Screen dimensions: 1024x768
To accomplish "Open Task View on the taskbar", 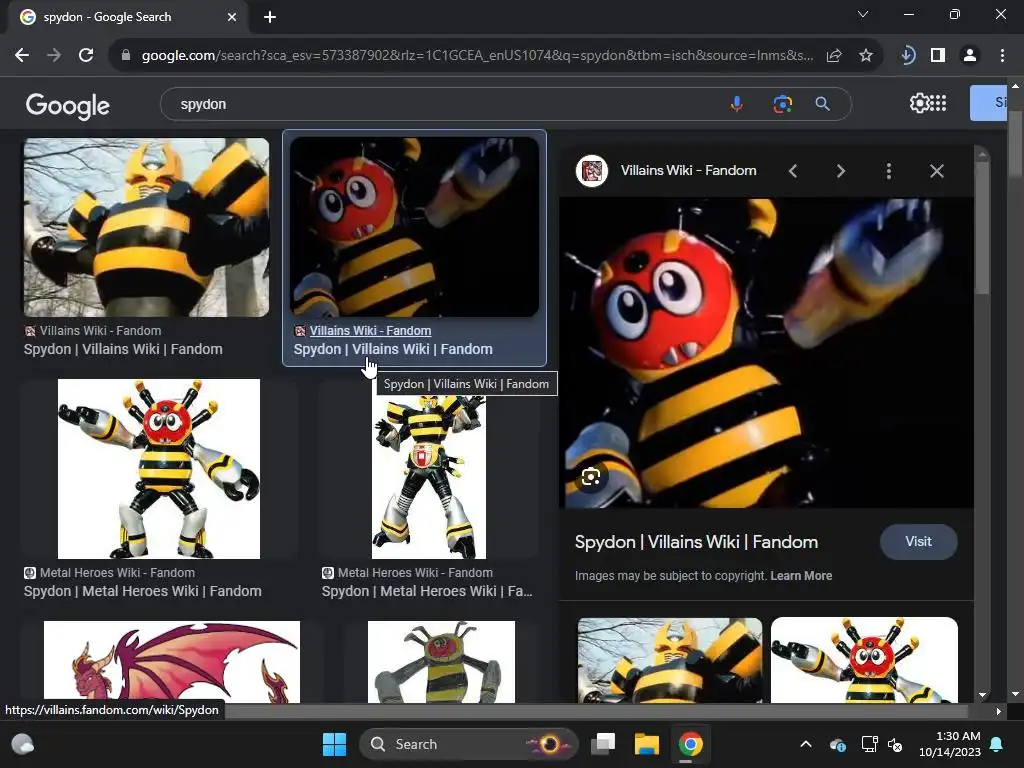I will pyautogui.click(x=603, y=744).
